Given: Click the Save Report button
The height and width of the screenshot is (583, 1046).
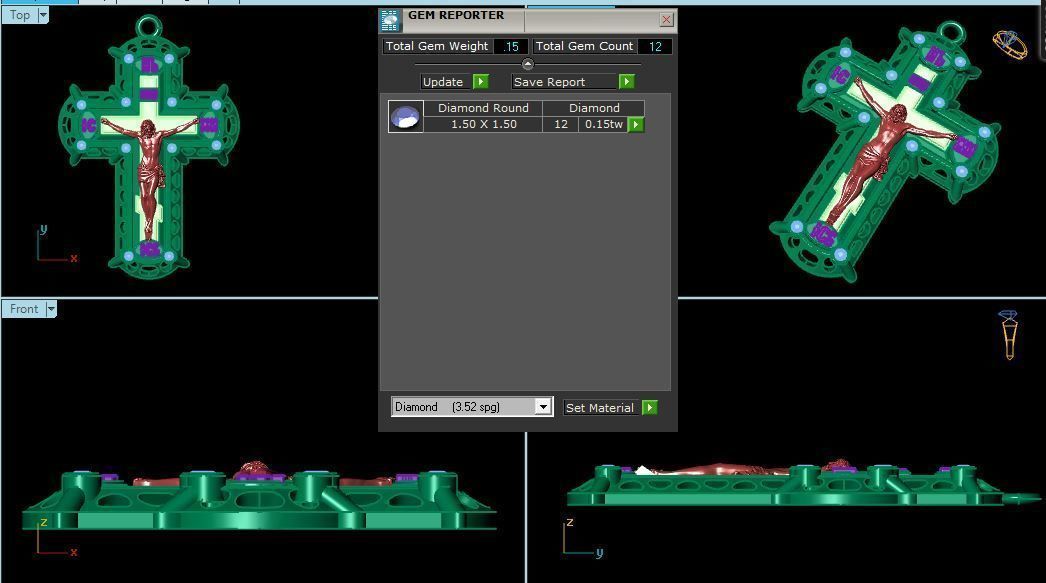Looking at the screenshot, I should click(564, 82).
